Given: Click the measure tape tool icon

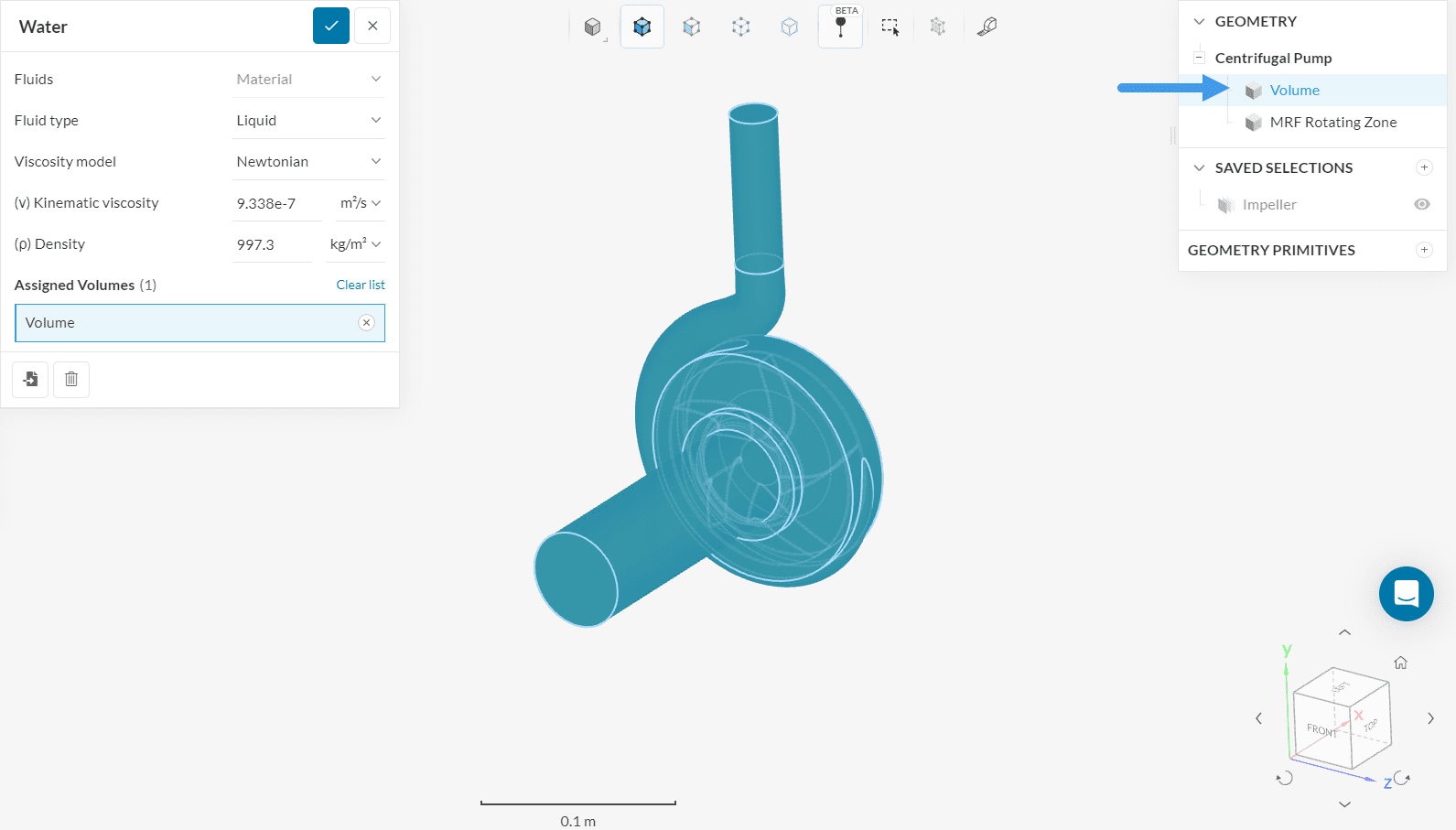Looking at the screenshot, I should [987, 27].
